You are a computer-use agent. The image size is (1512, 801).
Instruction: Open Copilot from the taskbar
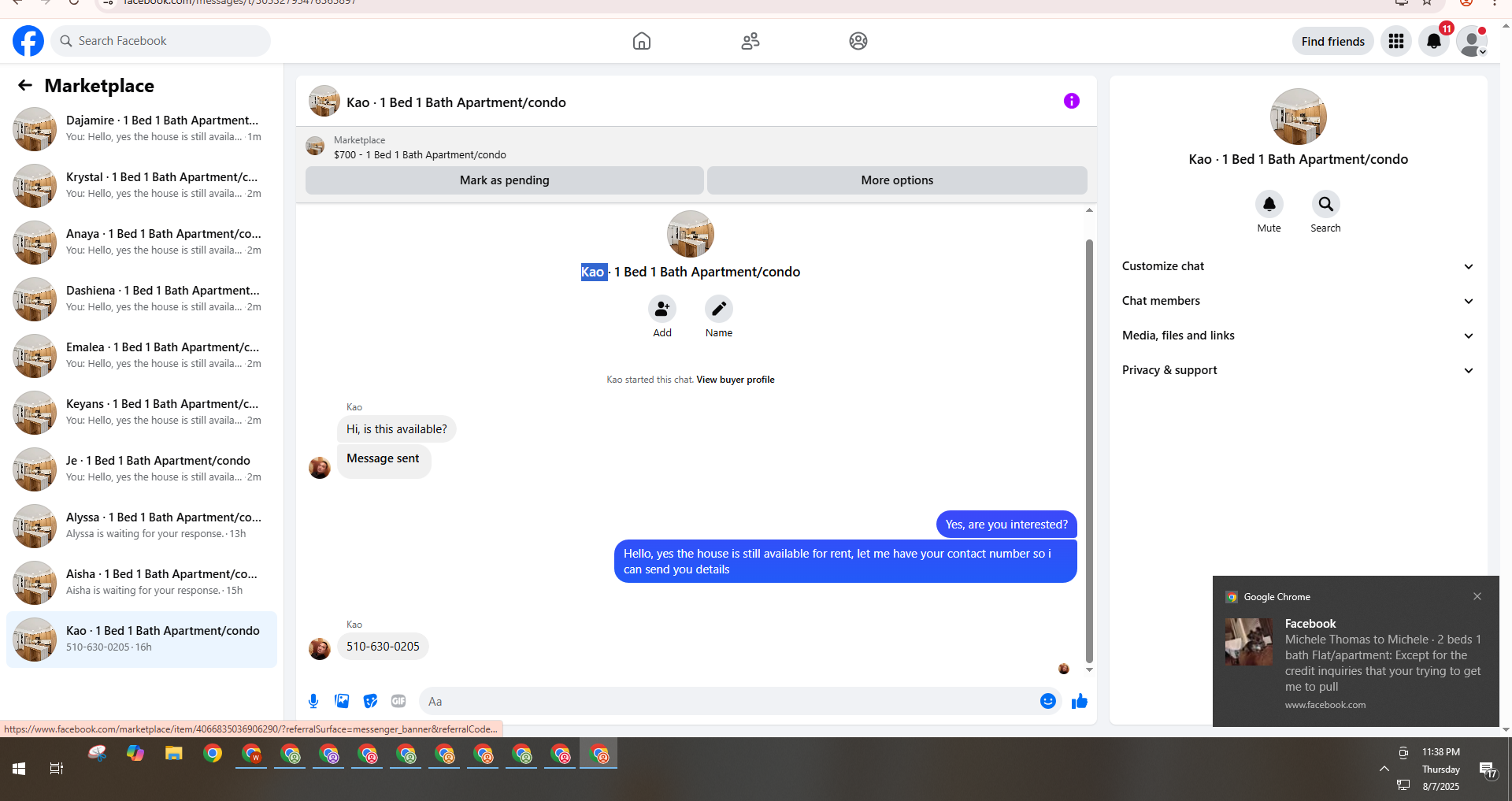pos(135,754)
